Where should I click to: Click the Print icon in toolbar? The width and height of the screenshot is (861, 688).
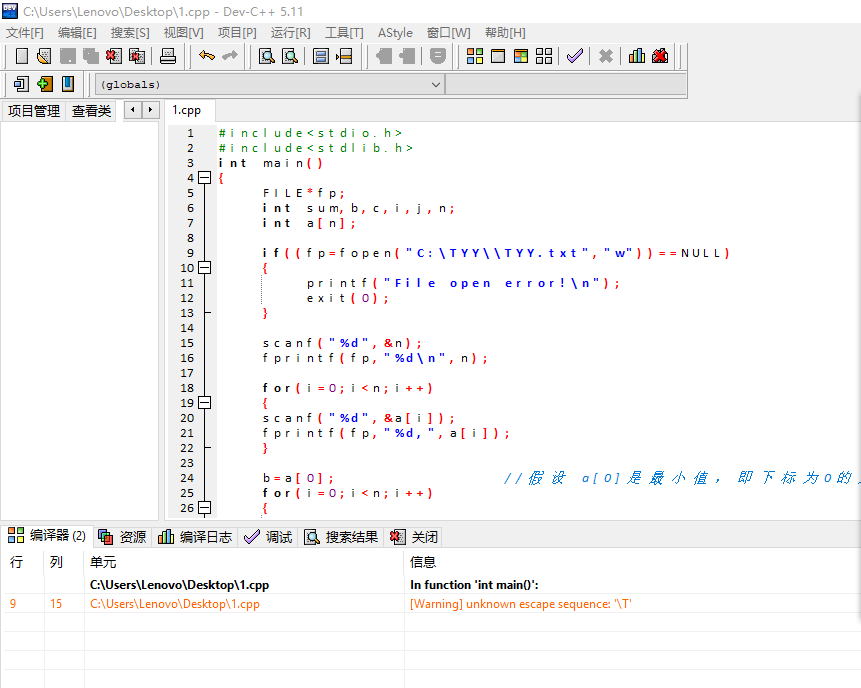click(168, 56)
